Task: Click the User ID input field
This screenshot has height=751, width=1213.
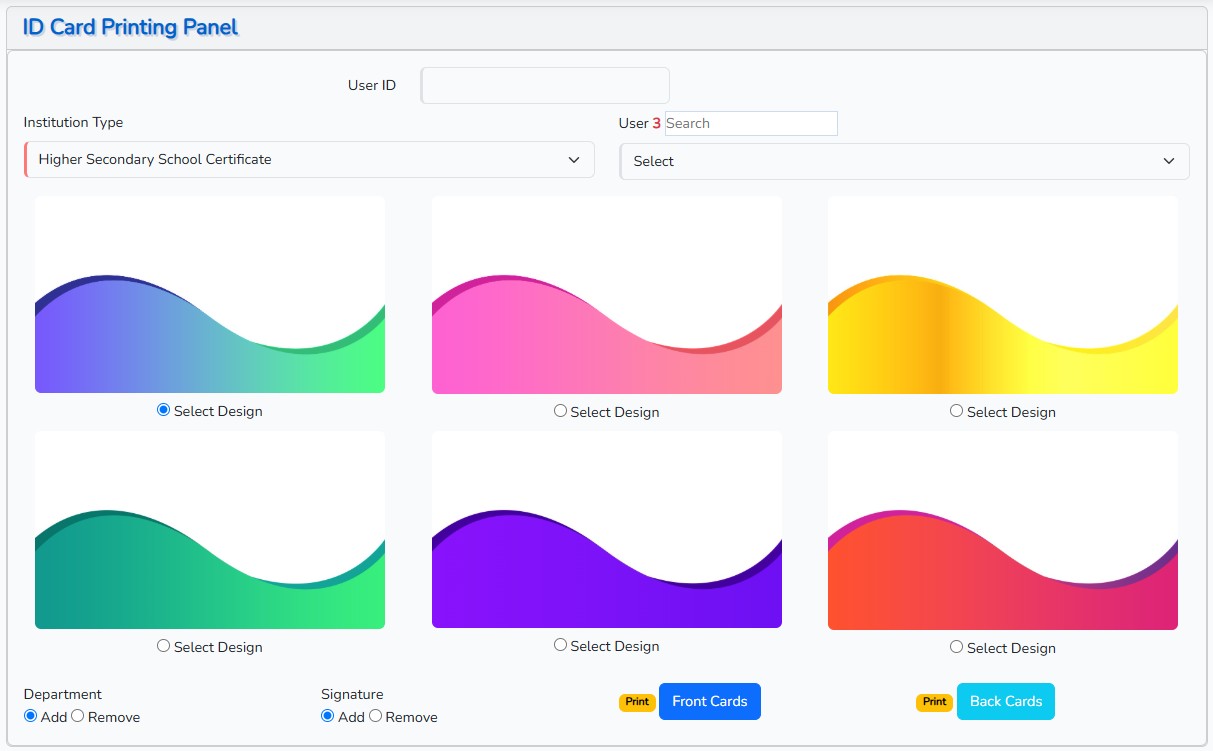Action: click(x=545, y=86)
